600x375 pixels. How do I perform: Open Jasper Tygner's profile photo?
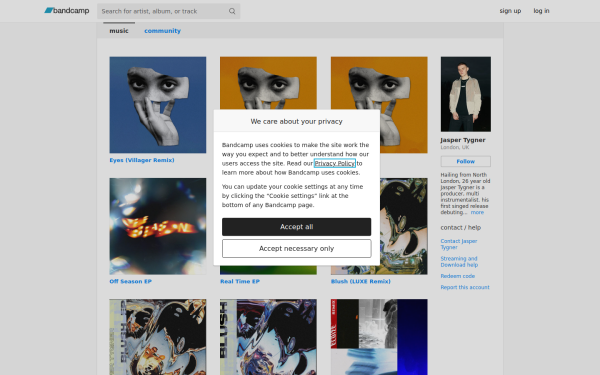tap(466, 94)
